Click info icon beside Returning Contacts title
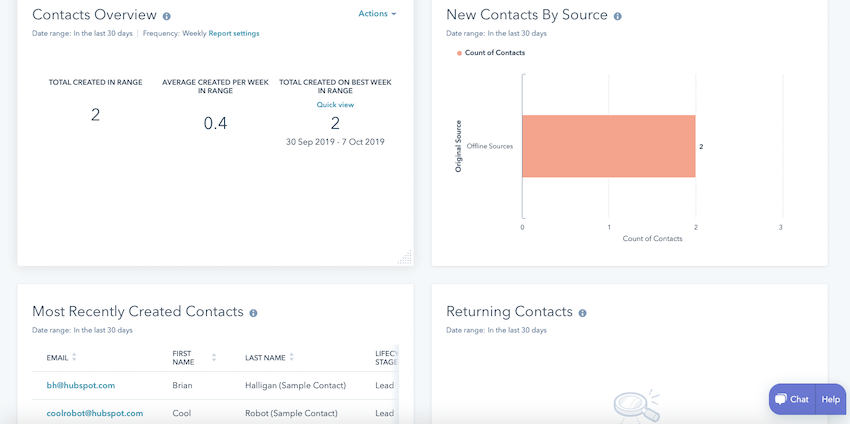Viewport: 850px width, 424px height. tap(582, 313)
